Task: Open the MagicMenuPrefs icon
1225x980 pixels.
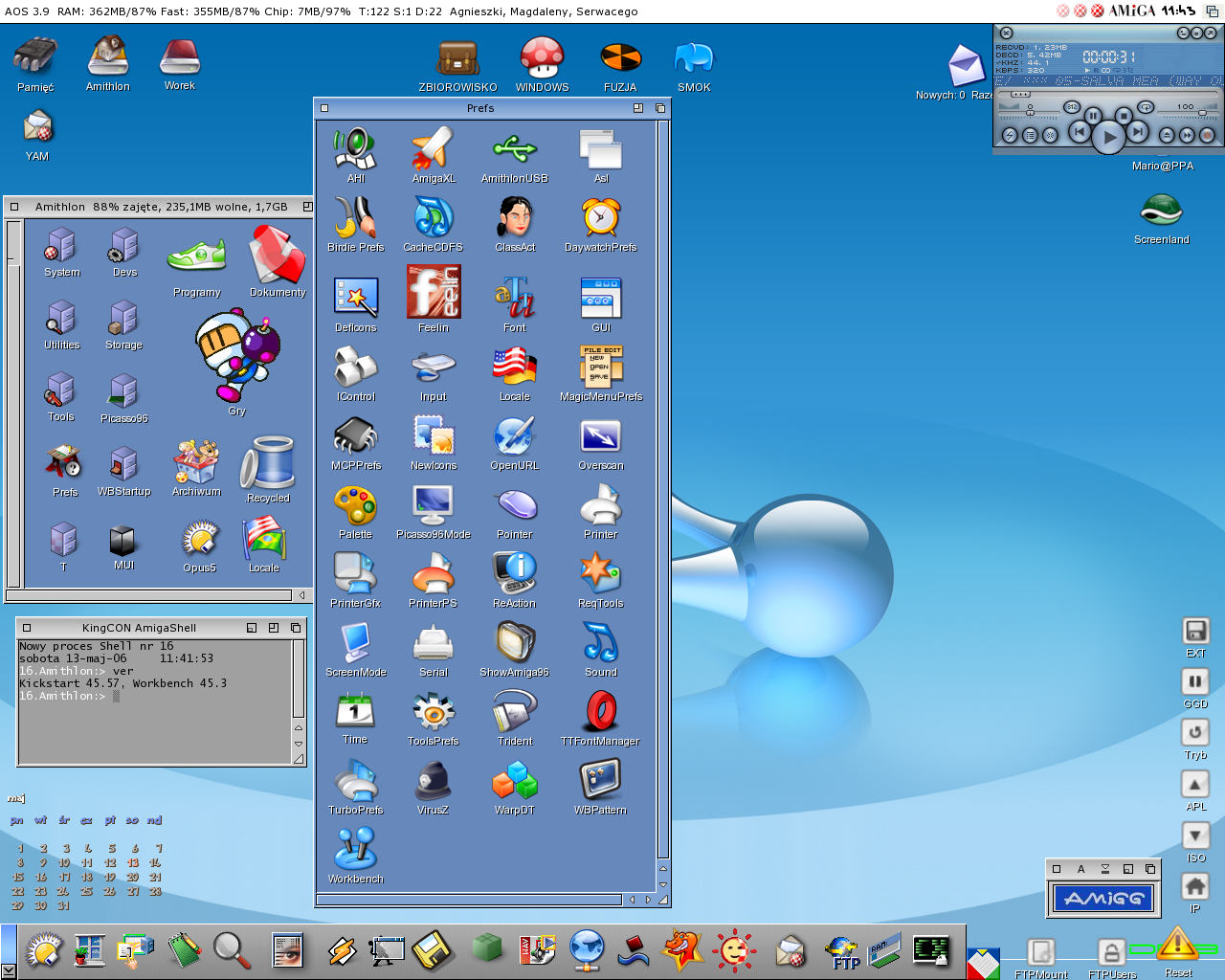Action: (600, 366)
